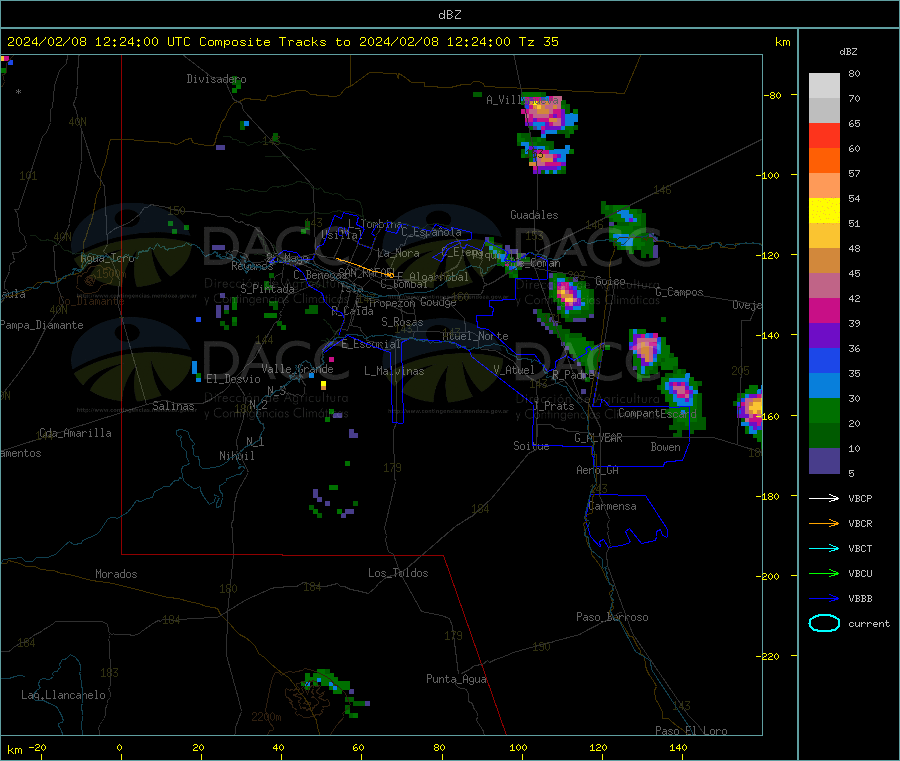Select the slate purple 5-10 dBZ swatch
The height and width of the screenshot is (761, 900).
click(x=824, y=461)
